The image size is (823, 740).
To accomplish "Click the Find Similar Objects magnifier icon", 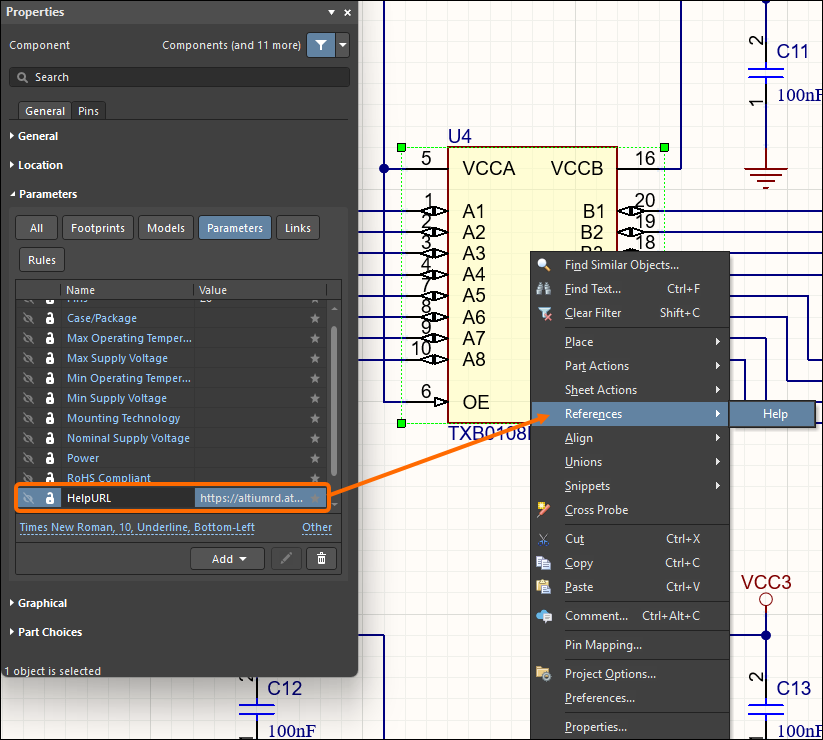I will click(544, 265).
